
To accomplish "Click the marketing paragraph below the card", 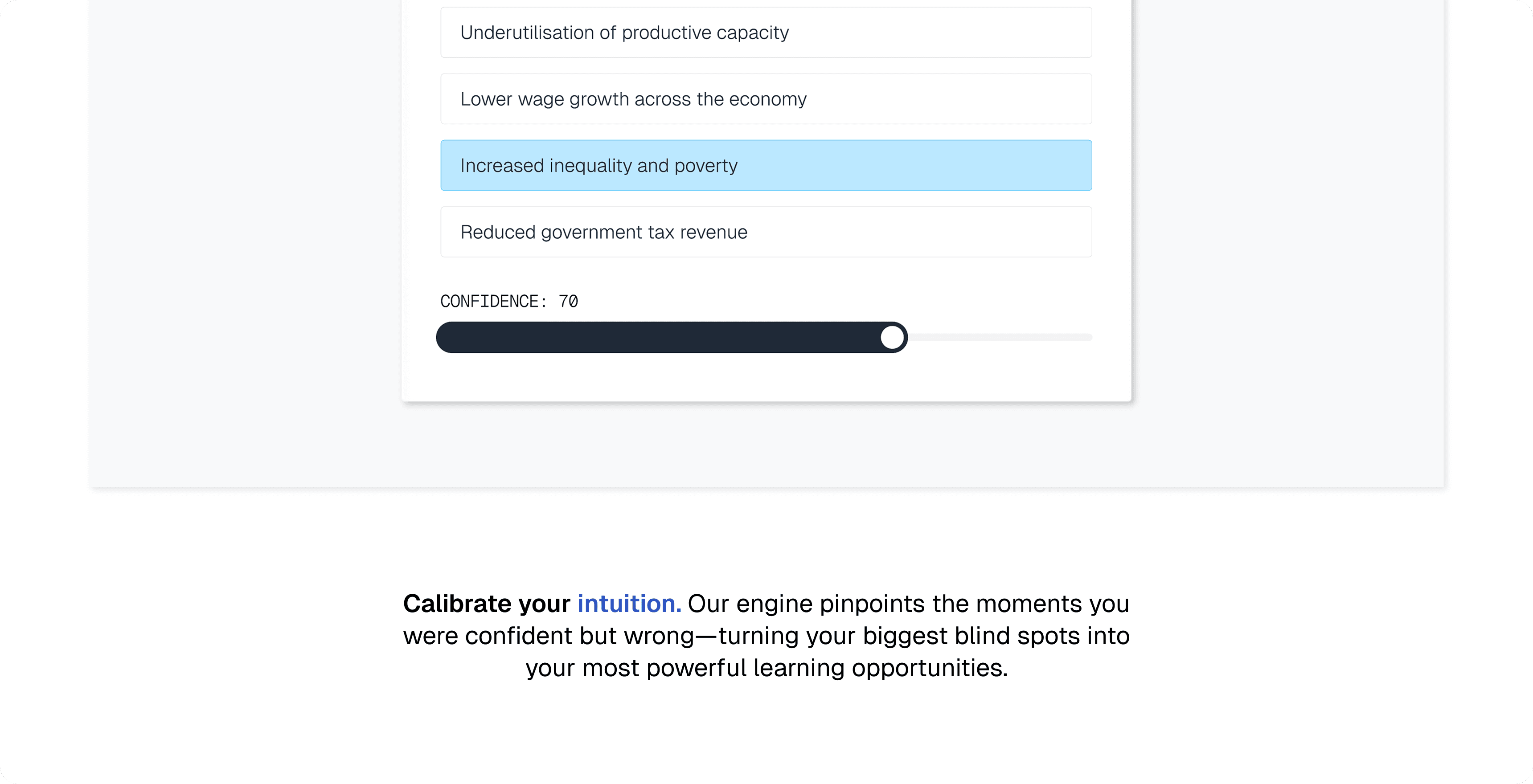I will click(x=766, y=635).
